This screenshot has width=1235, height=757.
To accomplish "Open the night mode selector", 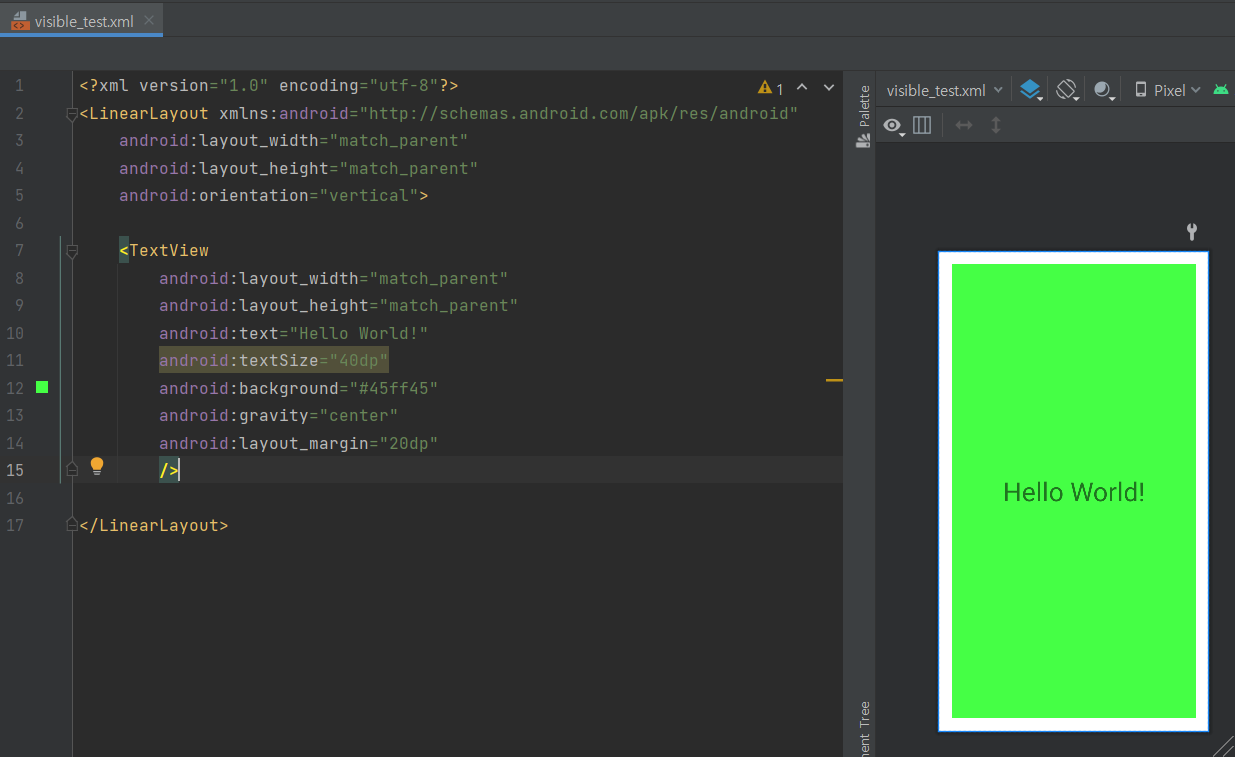I will (x=1103, y=90).
